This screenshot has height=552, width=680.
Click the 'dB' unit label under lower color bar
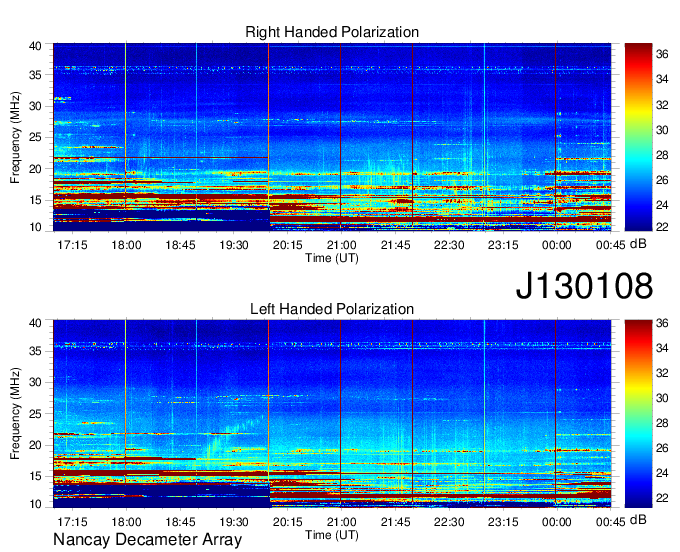click(x=638, y=520)
